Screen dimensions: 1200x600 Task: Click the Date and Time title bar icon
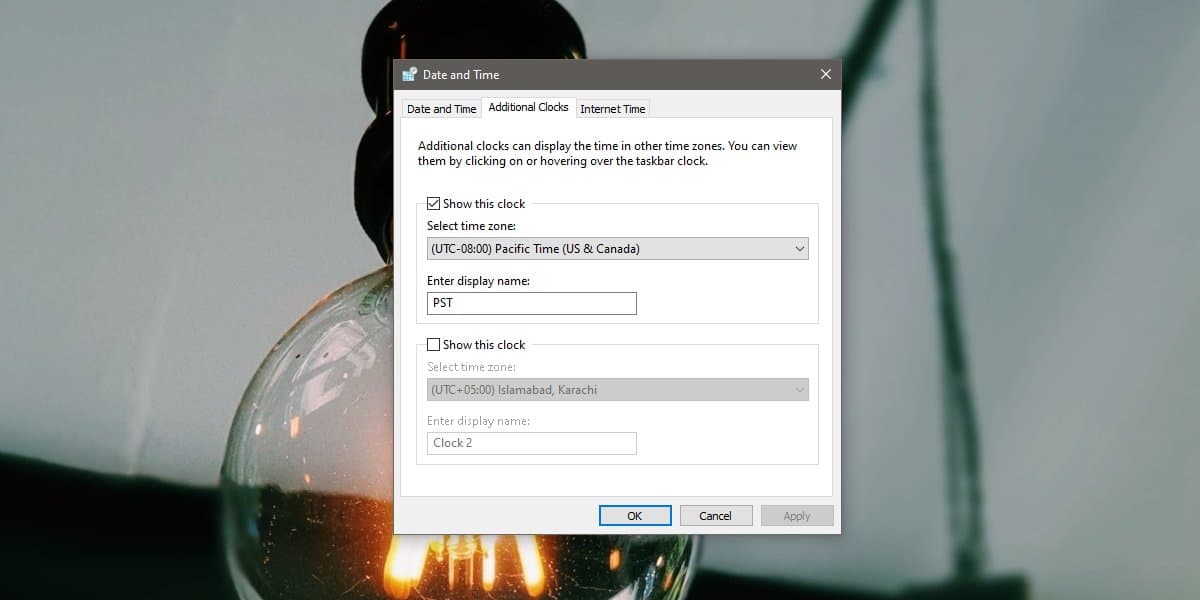[x=409, y=74]
